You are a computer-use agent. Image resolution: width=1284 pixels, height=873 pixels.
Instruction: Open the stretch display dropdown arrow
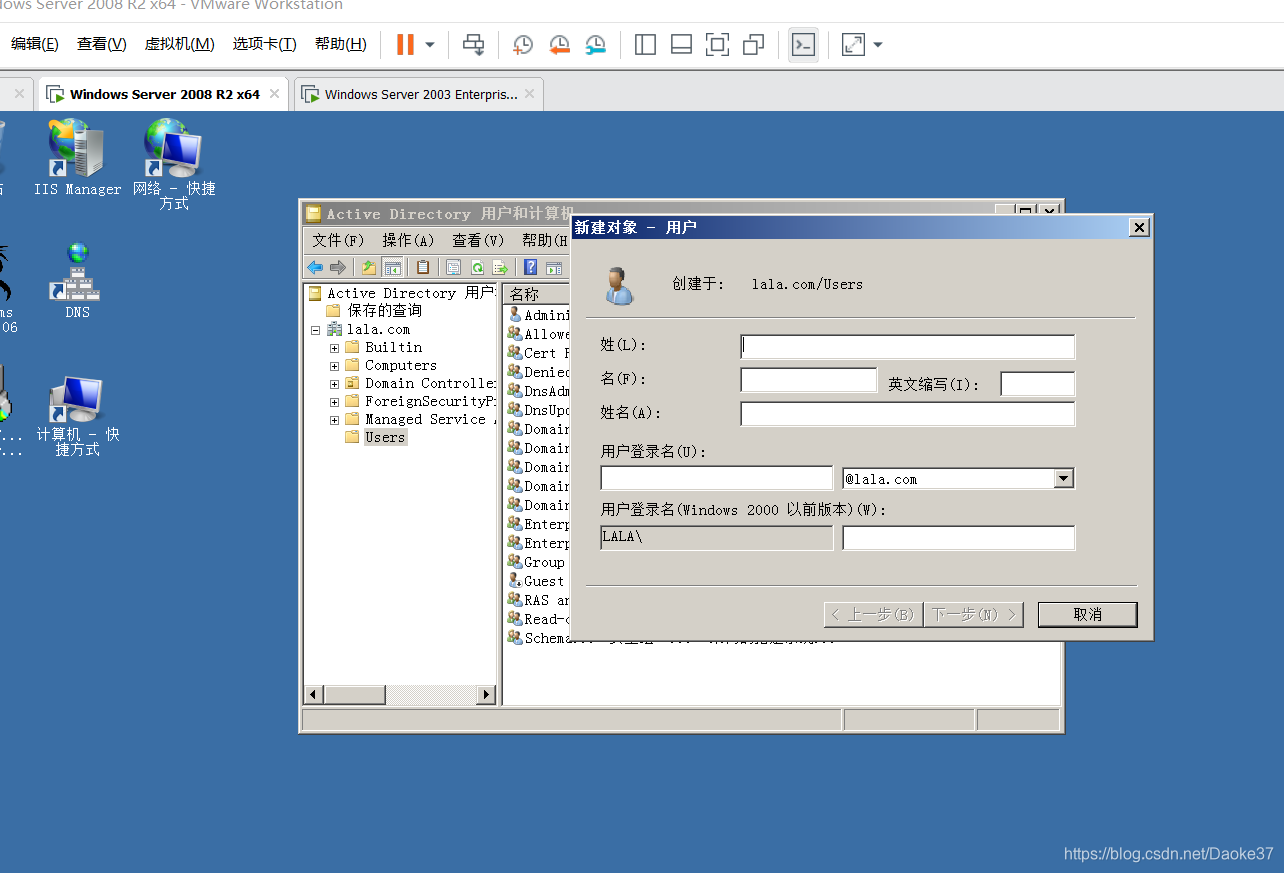pos(878,45)
